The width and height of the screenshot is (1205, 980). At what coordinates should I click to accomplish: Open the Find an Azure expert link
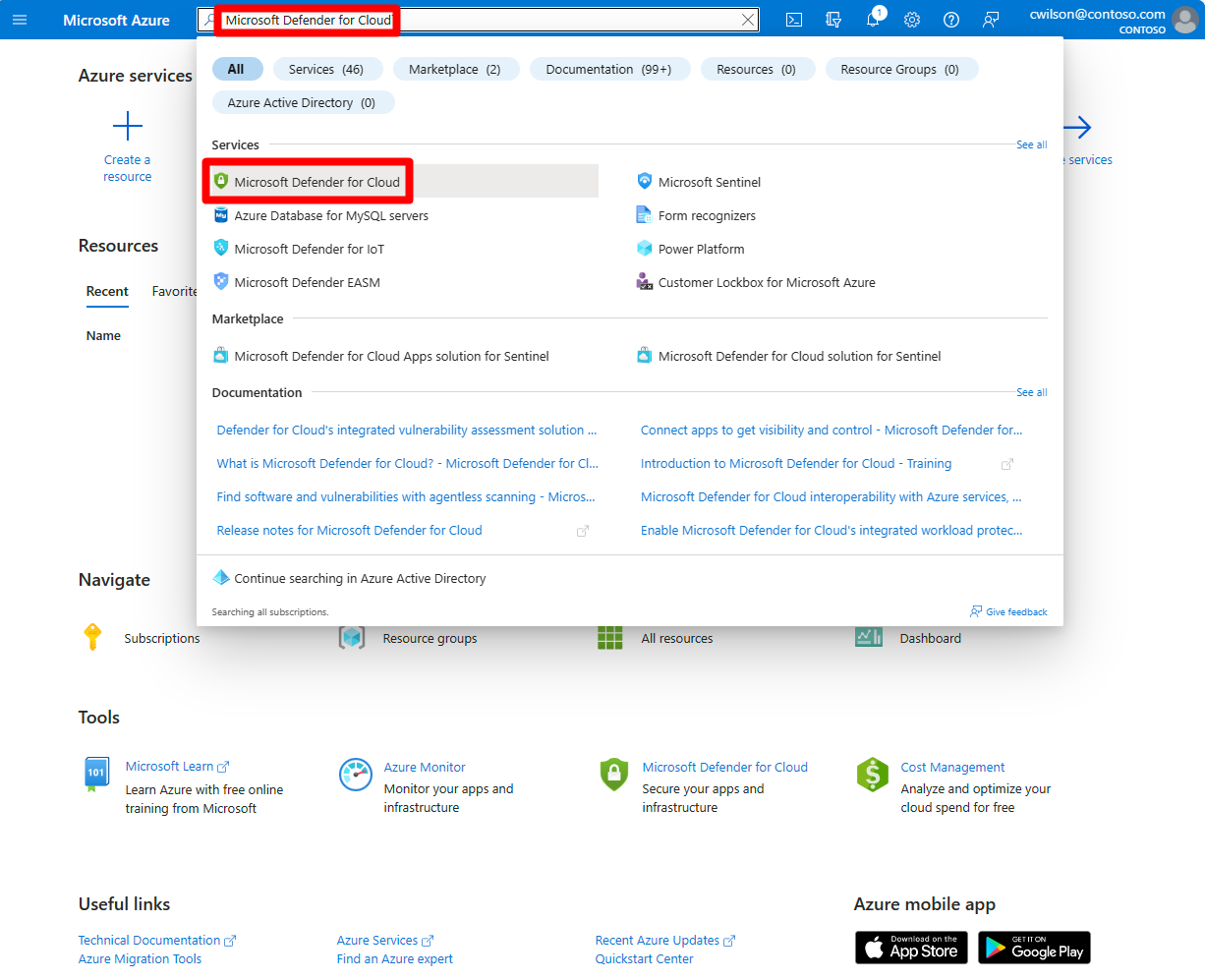click(x=394, y=958)
